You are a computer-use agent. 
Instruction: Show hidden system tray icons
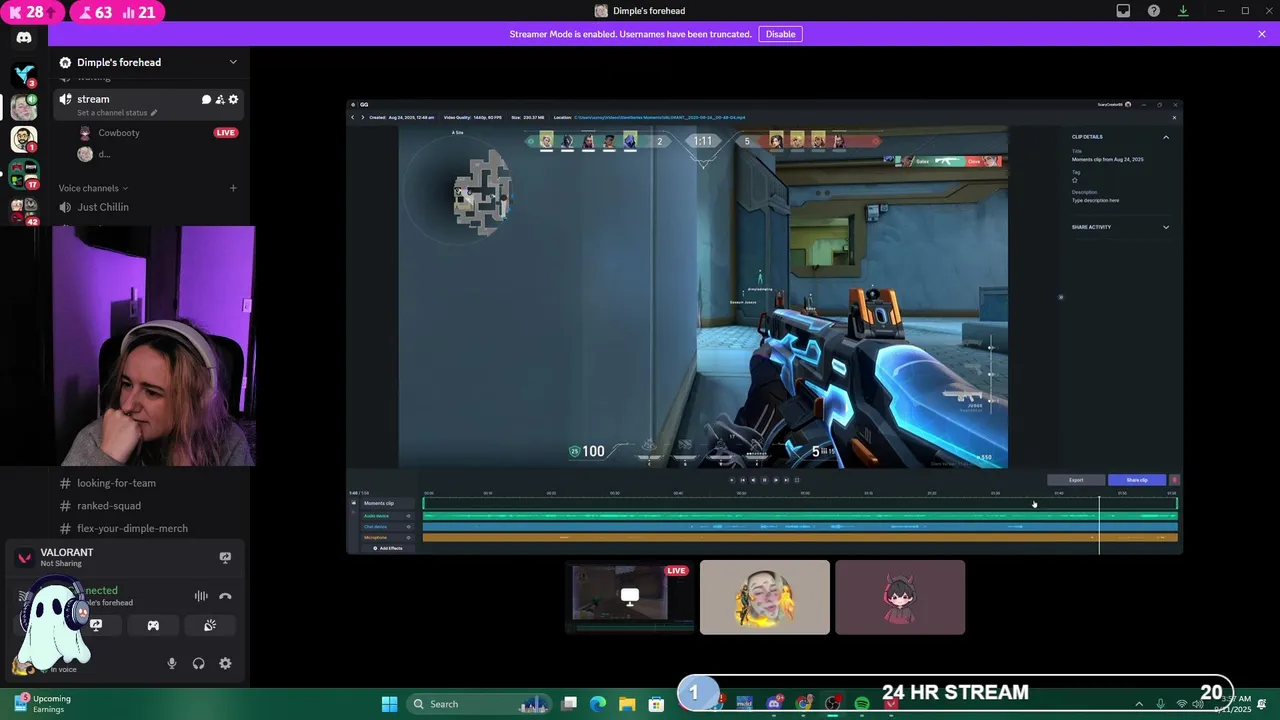[1139, 704]
